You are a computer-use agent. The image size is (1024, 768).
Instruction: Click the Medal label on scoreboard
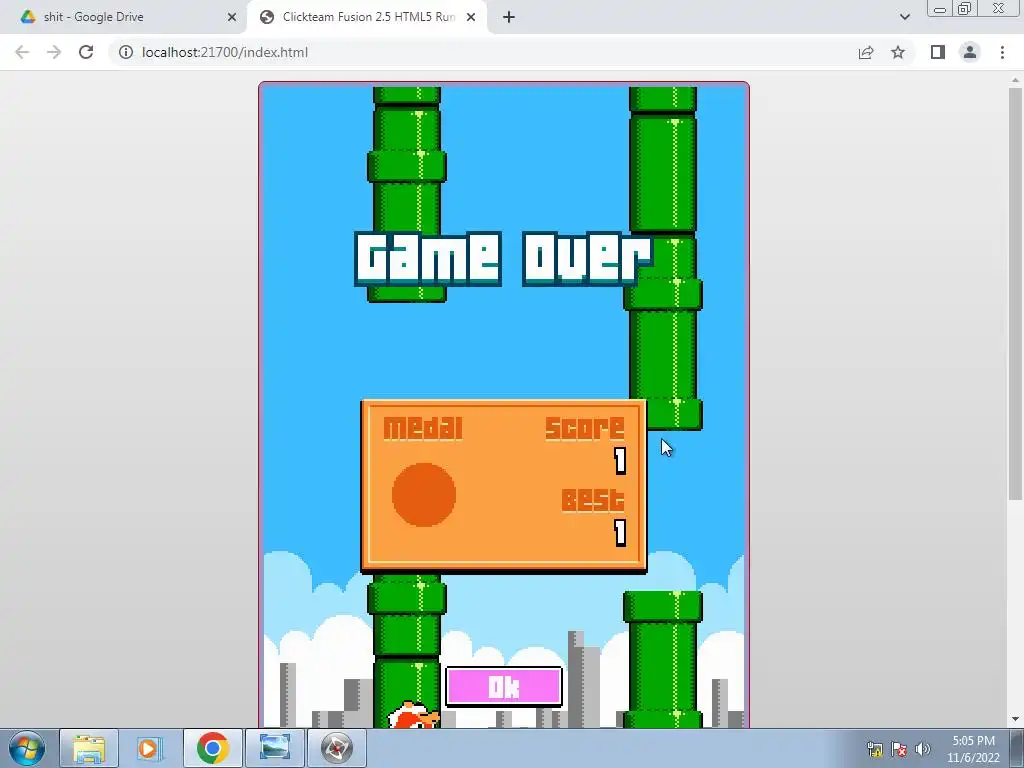[x=423, y=428]
